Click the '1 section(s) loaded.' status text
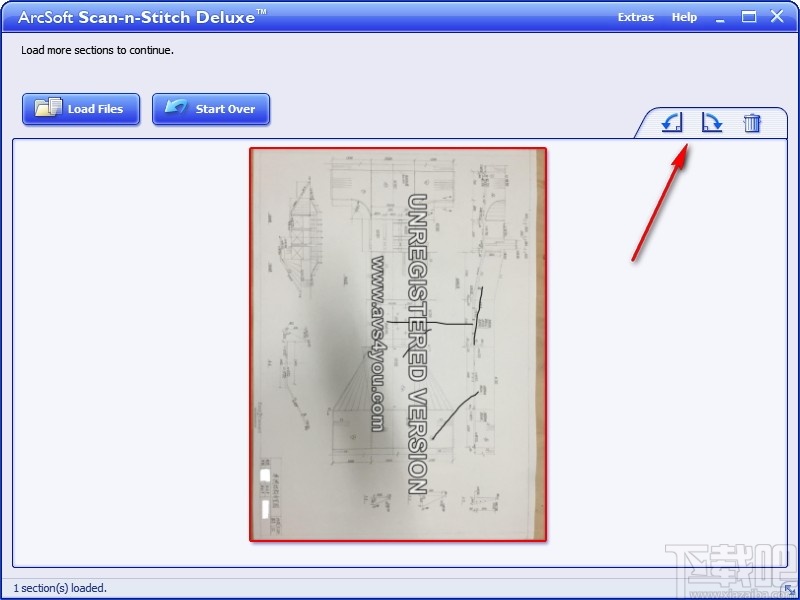The height and width of the screenshot is (600, 800). [x=60, y=588]
